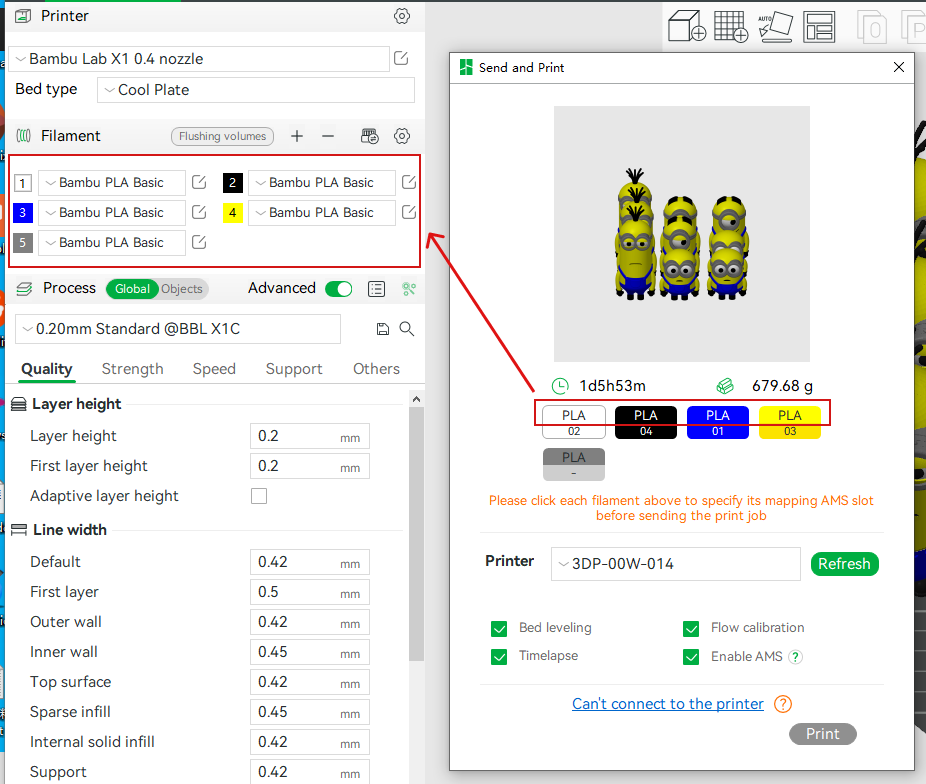Click the compare presets icon
This screenshot has width=926, height=784.
(x=409, y=289)
